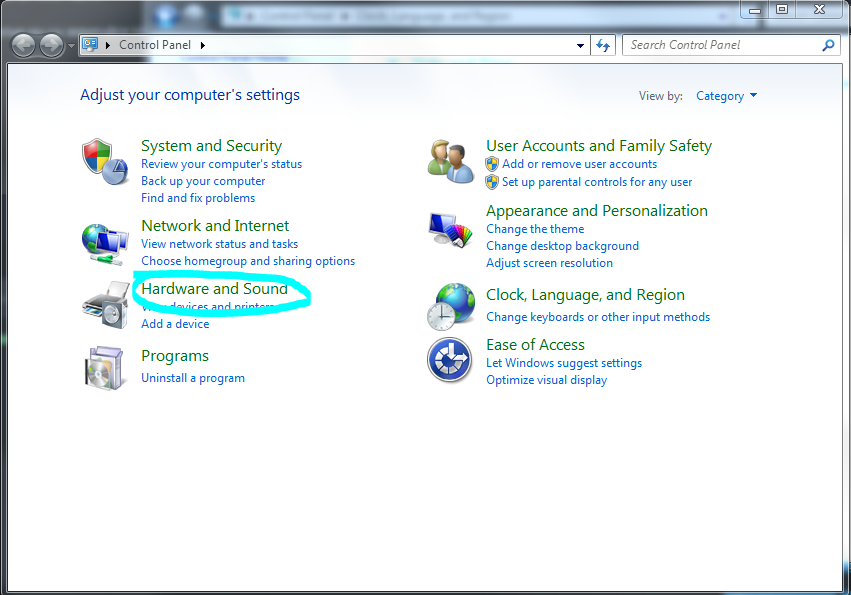Click Add or remove user accounts
Viewport: 851px width, 595px height.
(x=579, y=164)
